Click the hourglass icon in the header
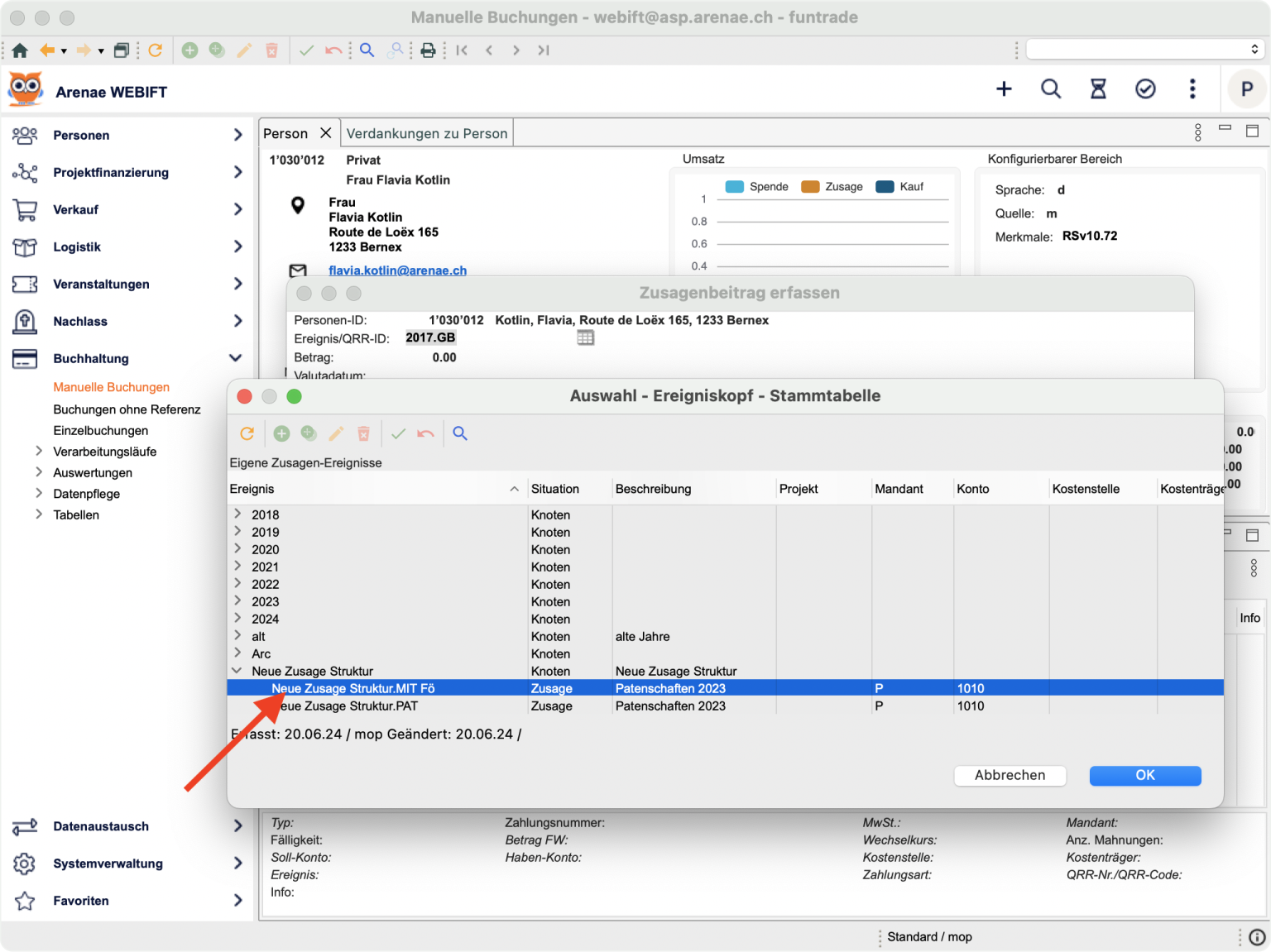This screenshot has width=1271, height=952. (1098, 89)
